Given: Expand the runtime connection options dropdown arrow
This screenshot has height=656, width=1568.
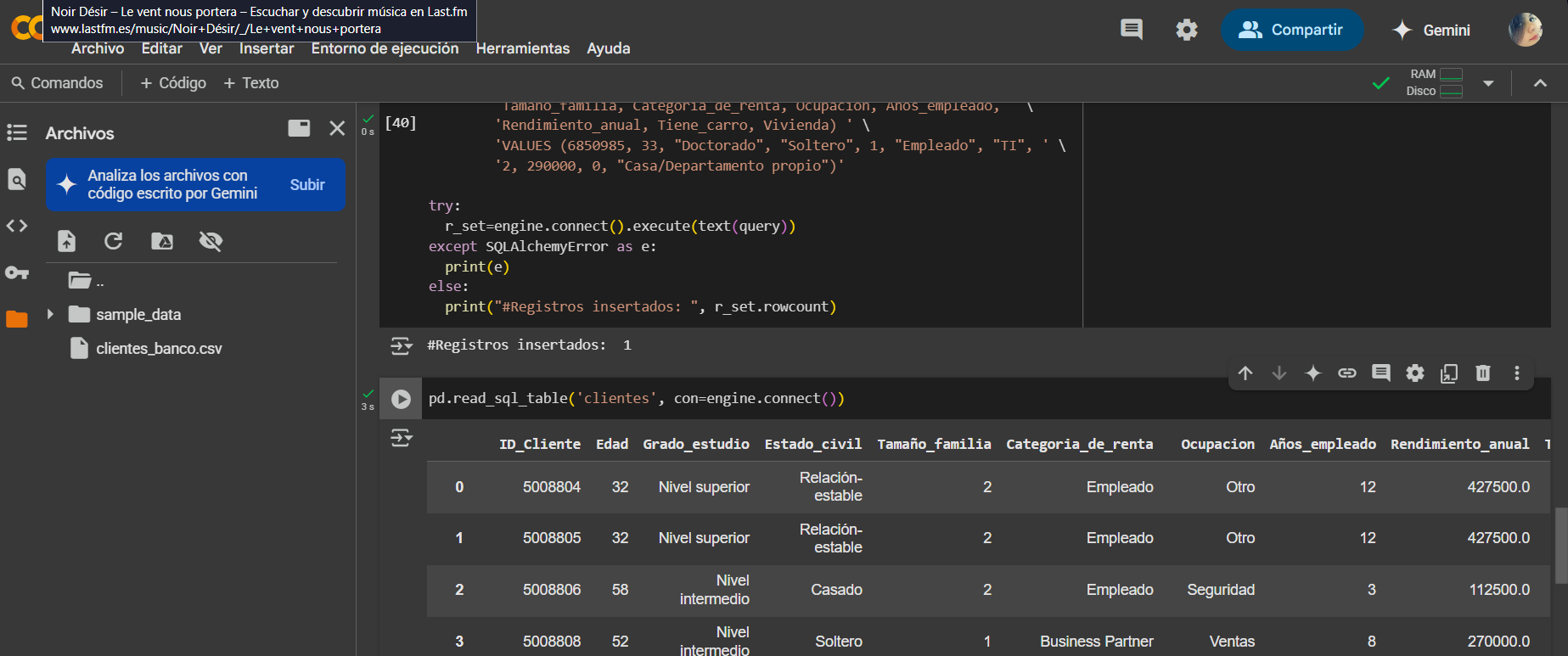Looking at the screenshot, I should (x=1488, y=83).
